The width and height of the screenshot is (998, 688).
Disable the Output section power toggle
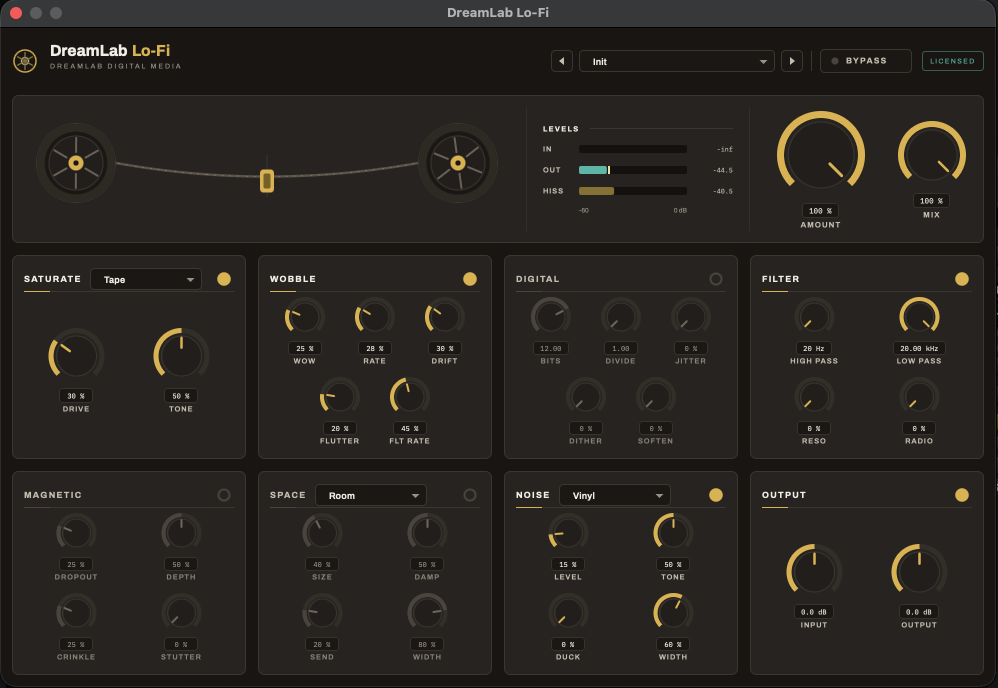point(962,495)
